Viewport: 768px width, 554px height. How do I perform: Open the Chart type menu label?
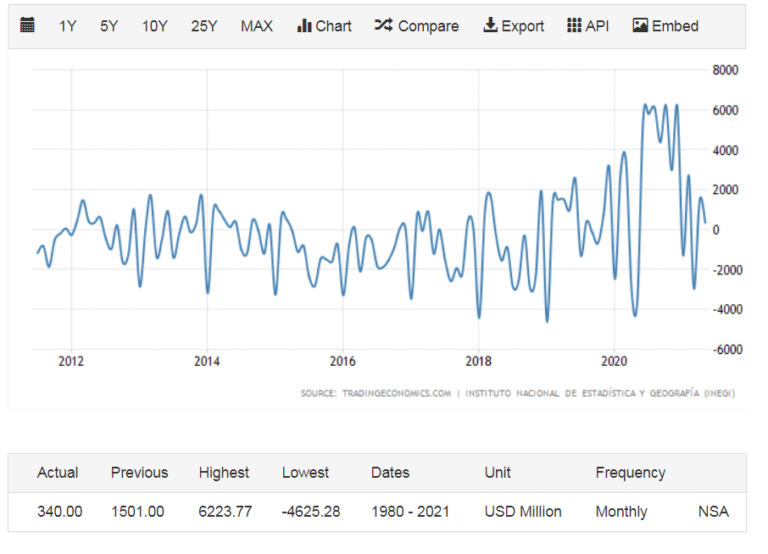click(333, 26)
